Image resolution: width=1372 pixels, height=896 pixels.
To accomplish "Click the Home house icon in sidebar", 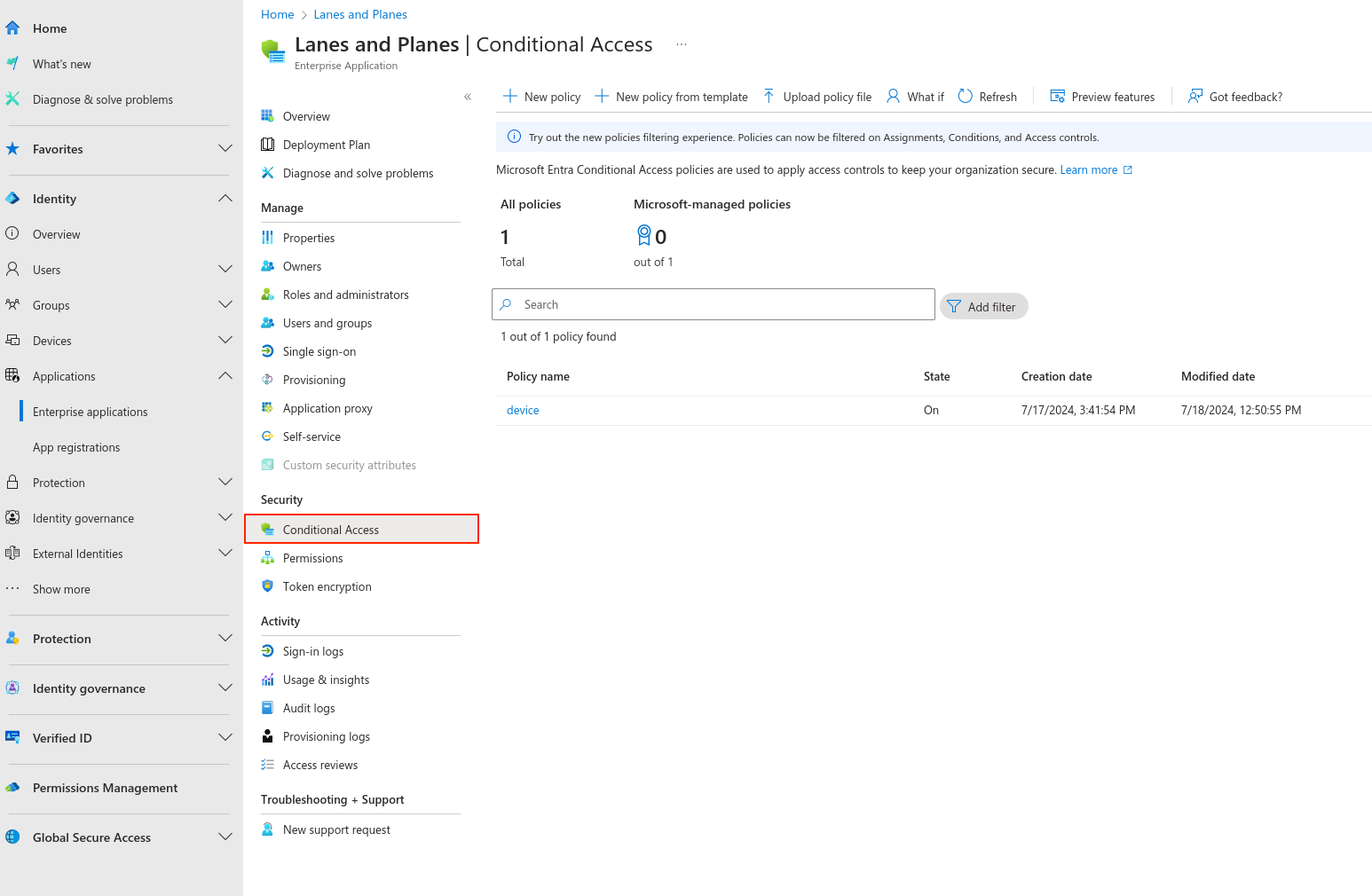I will tap(12, 28).
